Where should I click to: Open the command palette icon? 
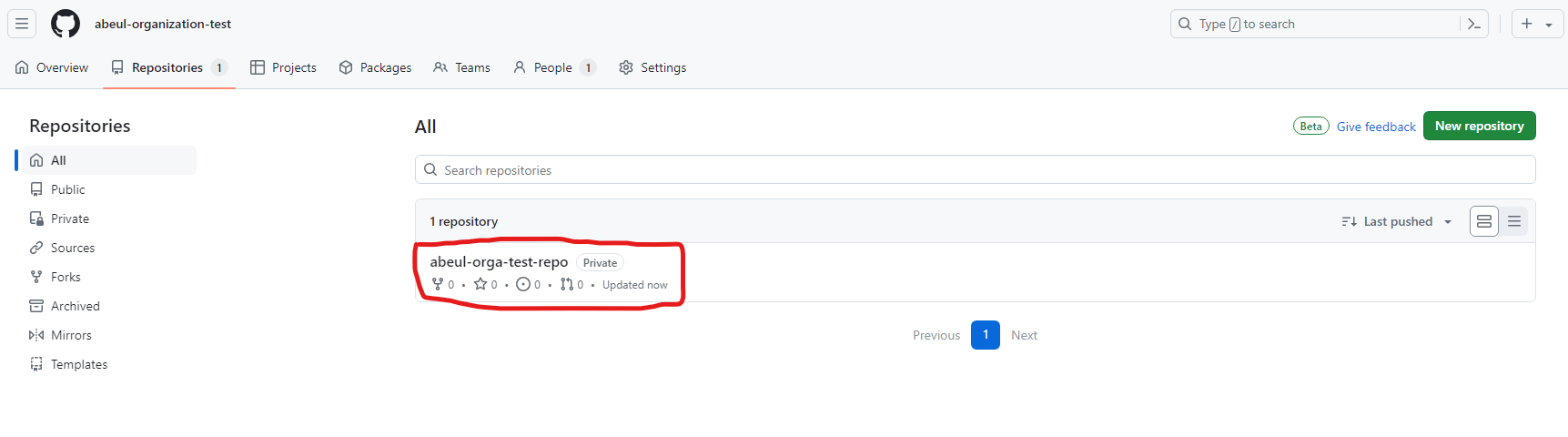1474,24
